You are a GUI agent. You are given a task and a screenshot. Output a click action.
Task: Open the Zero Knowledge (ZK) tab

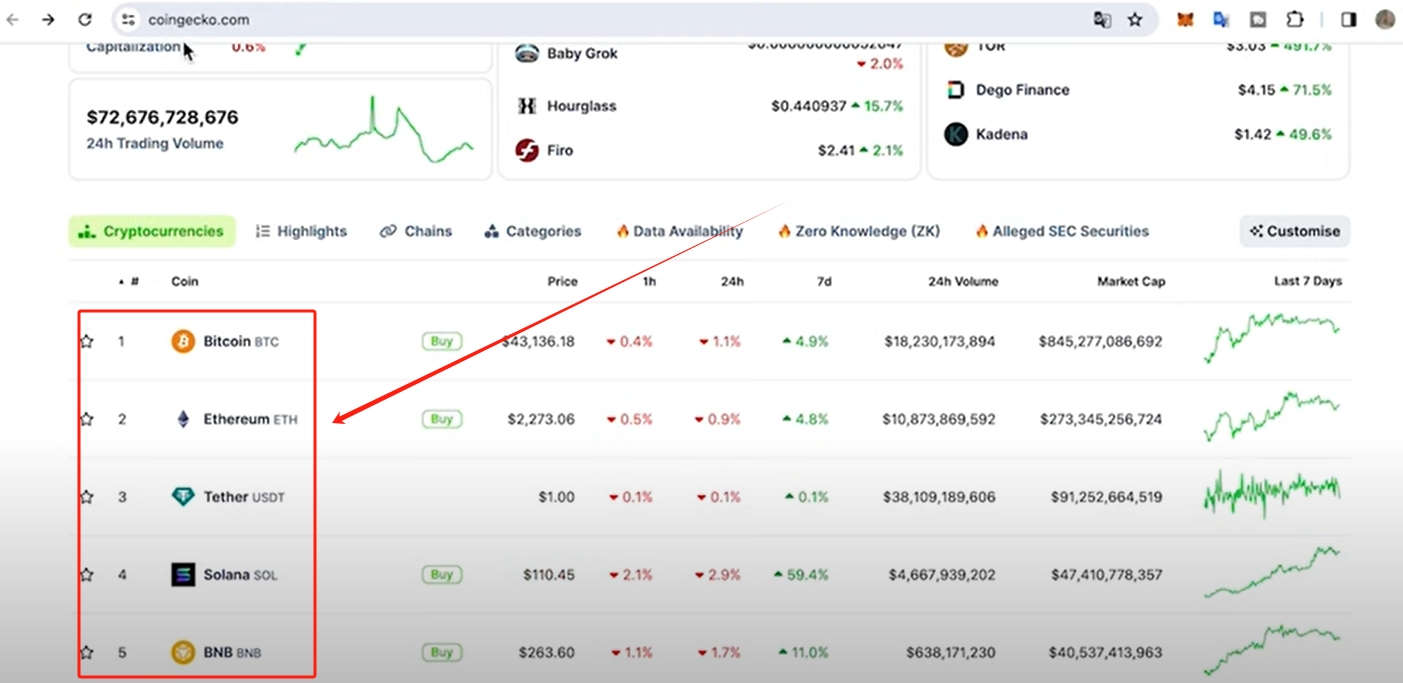click(859, 231)
